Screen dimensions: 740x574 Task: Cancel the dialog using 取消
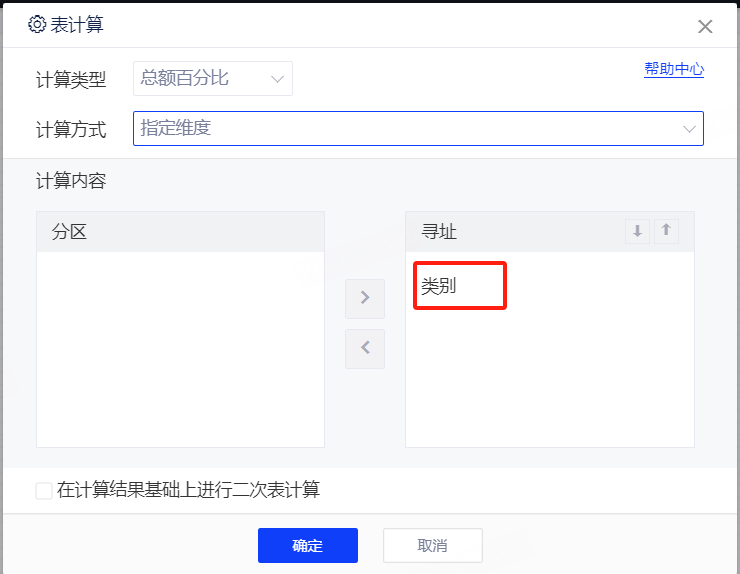tap(432, 545)
